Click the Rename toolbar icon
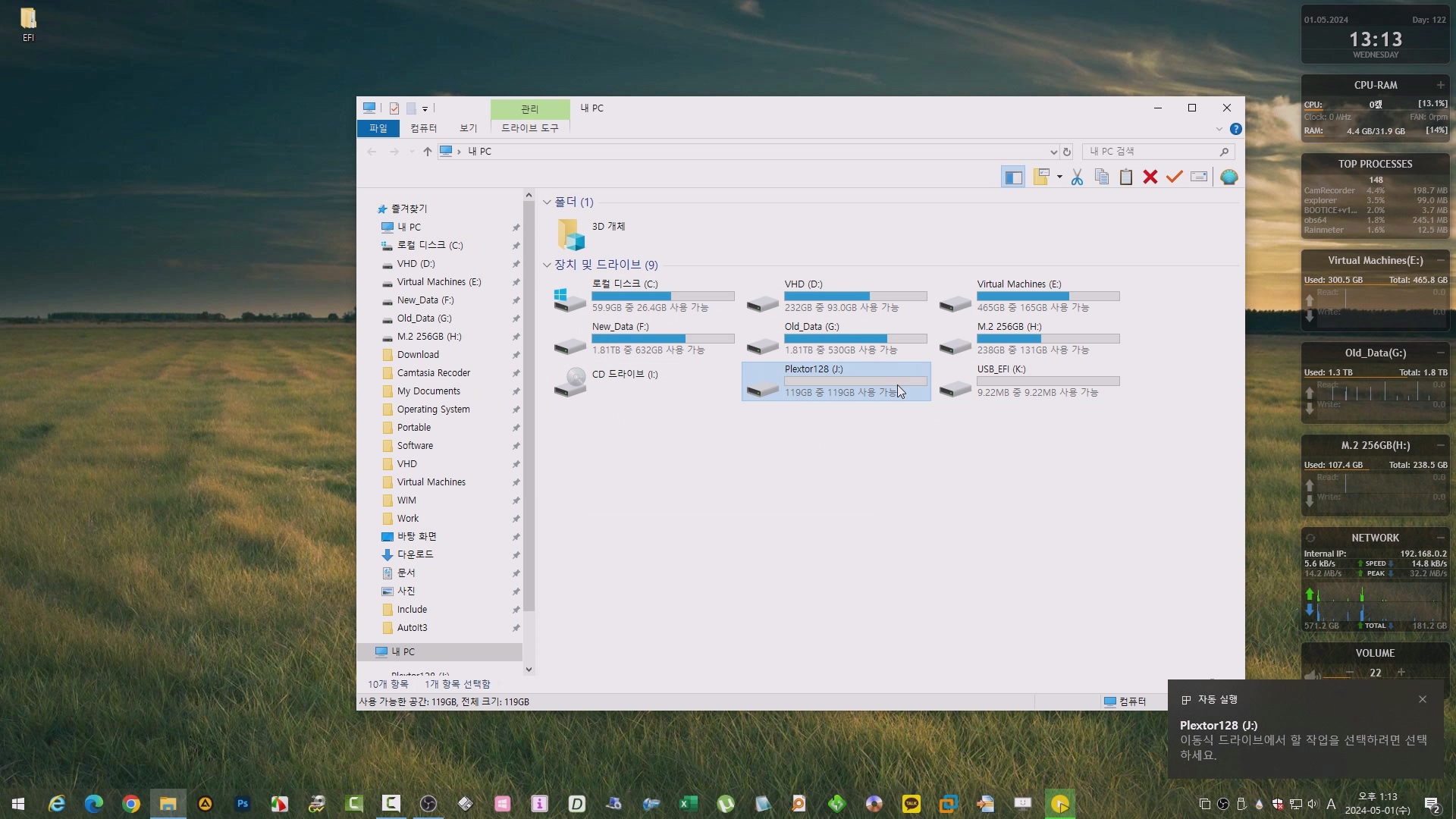The width and height of the screenshot is (1456, 819). click(x=1199, y=177)
